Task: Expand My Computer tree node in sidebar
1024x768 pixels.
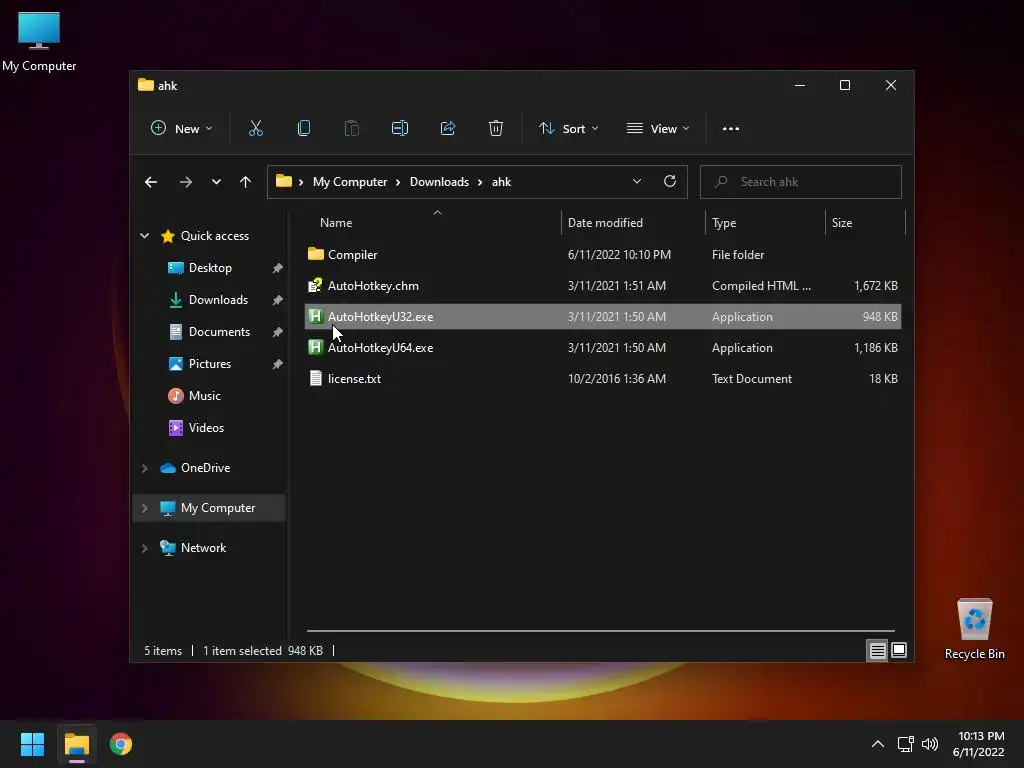Action: 144,508
